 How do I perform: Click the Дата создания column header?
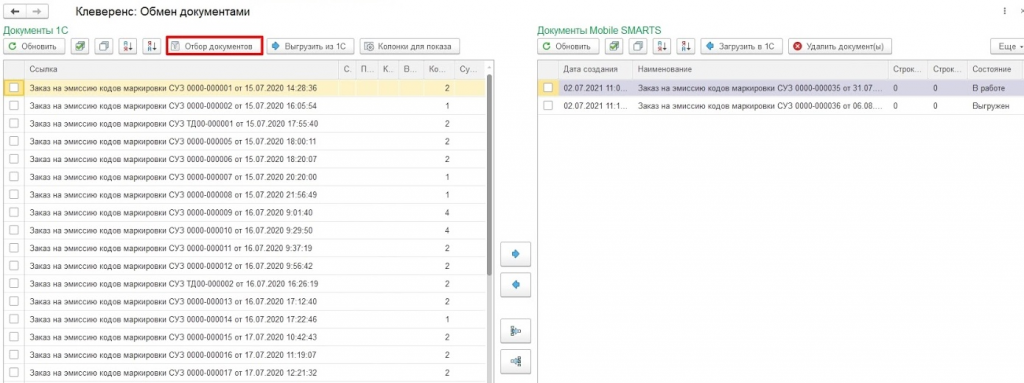coord(595,69)
